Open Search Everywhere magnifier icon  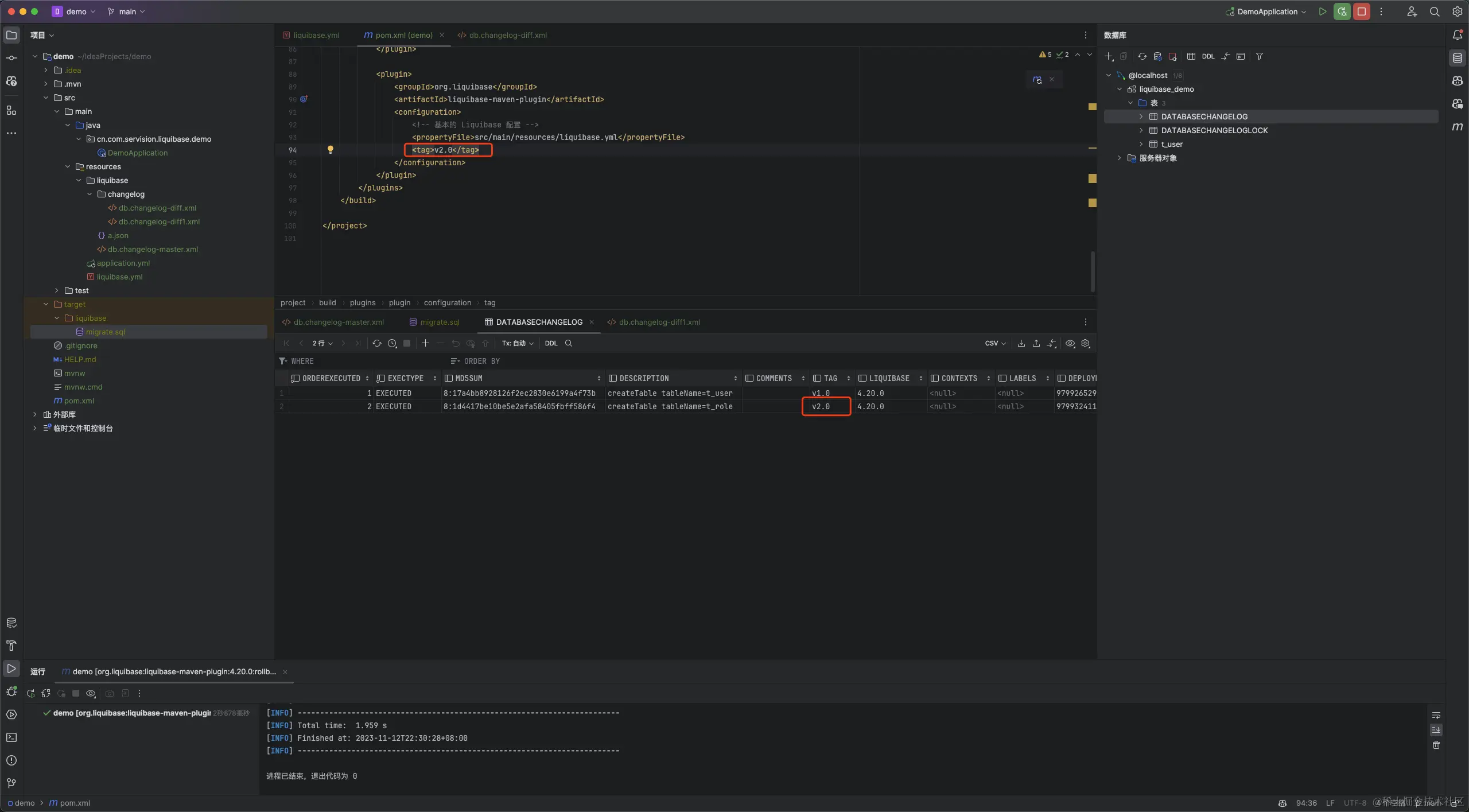tap(1434, 11)
